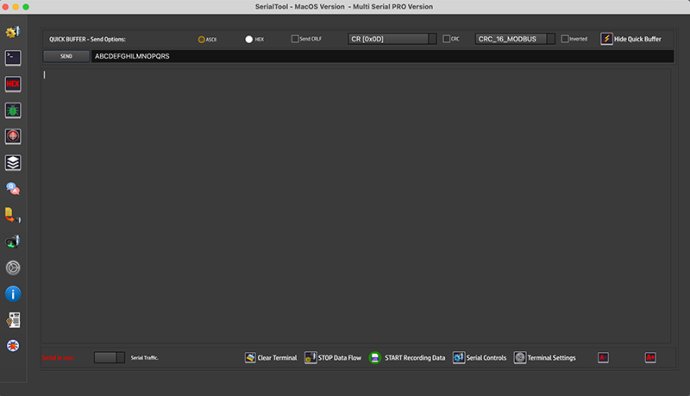Expand the CRC_16_MODBUS dropdown
Image resolution: width=690 pixels, height=396 pixels.
tap(514, 39)
